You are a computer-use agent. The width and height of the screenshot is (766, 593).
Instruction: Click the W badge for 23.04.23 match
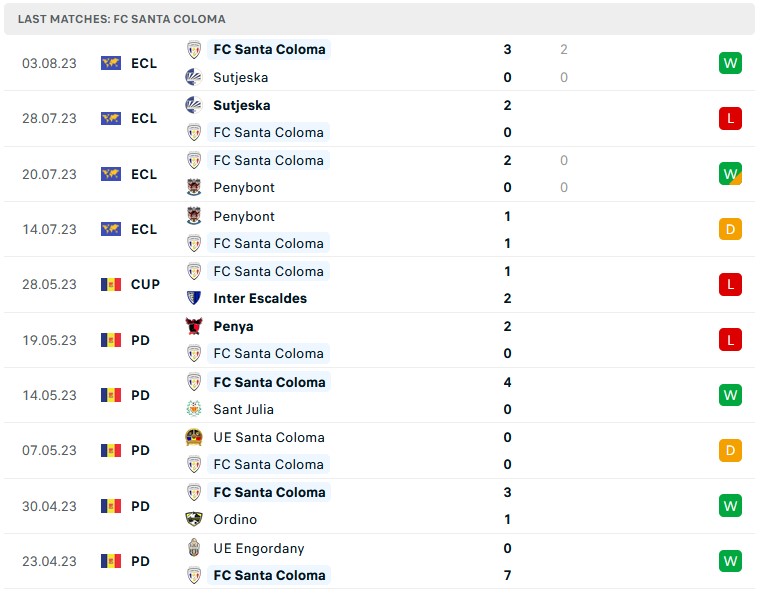click(730, 561)
